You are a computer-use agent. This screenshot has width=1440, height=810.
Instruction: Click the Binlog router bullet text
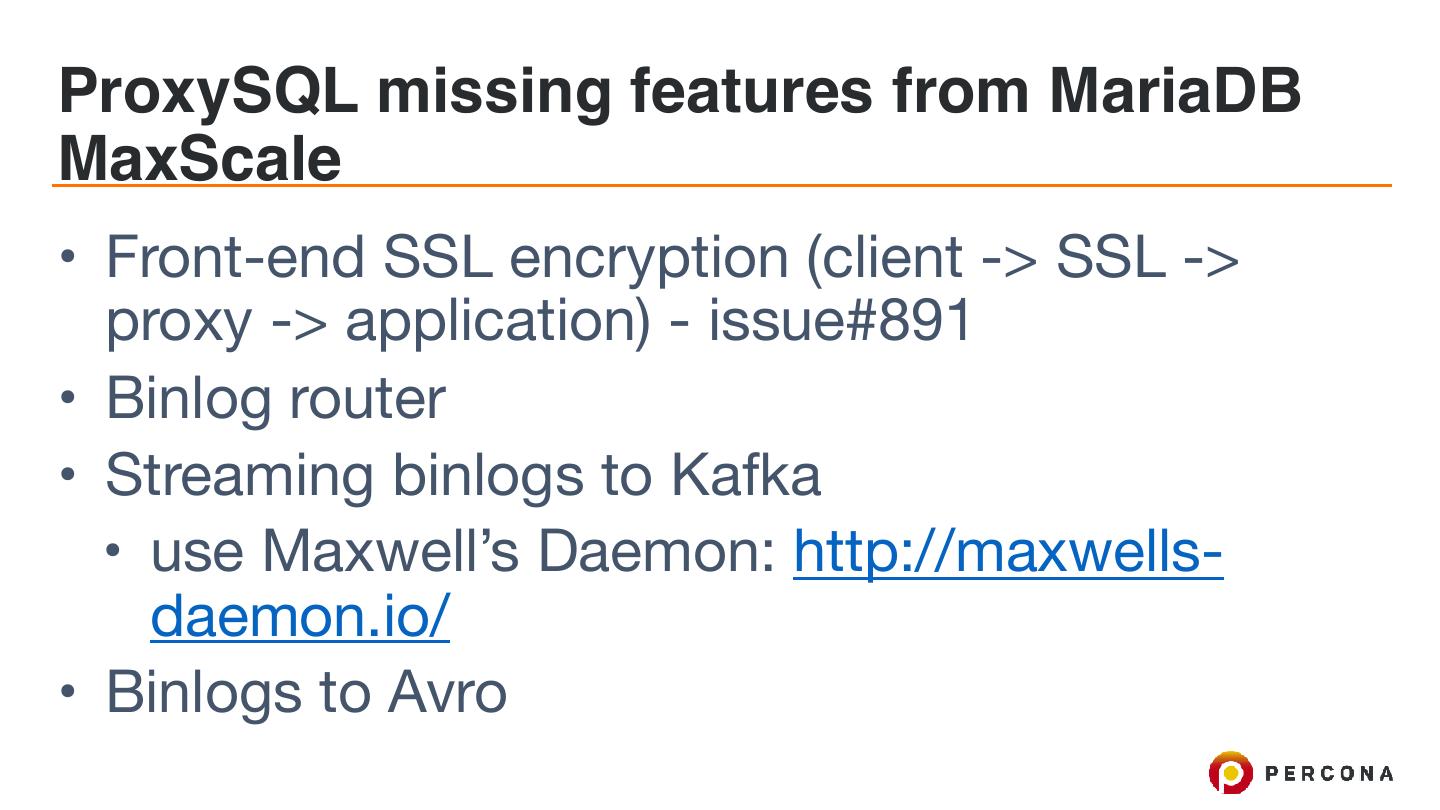(x=275, y=398)
